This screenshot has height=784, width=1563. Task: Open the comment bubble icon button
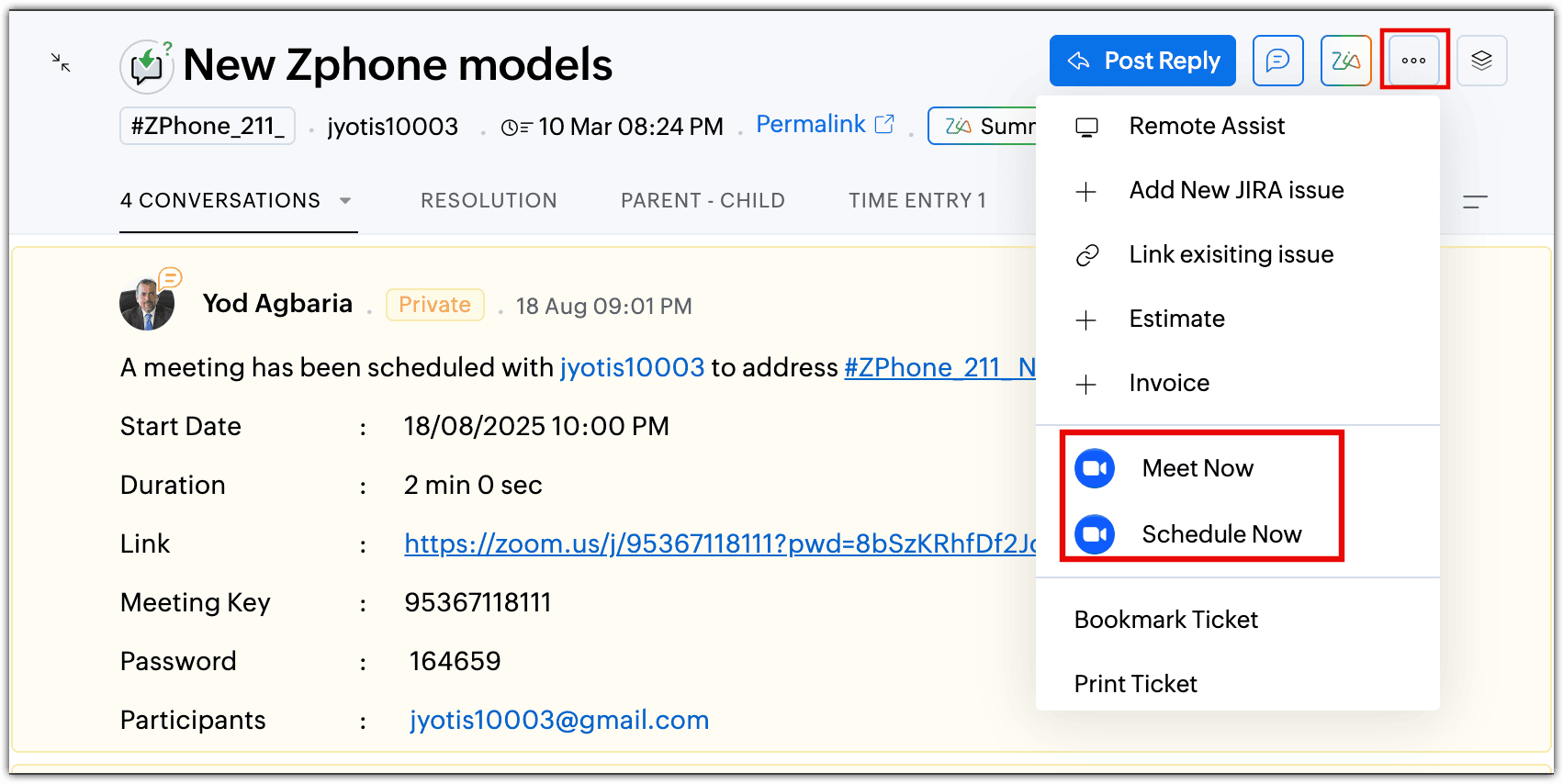1277,61
